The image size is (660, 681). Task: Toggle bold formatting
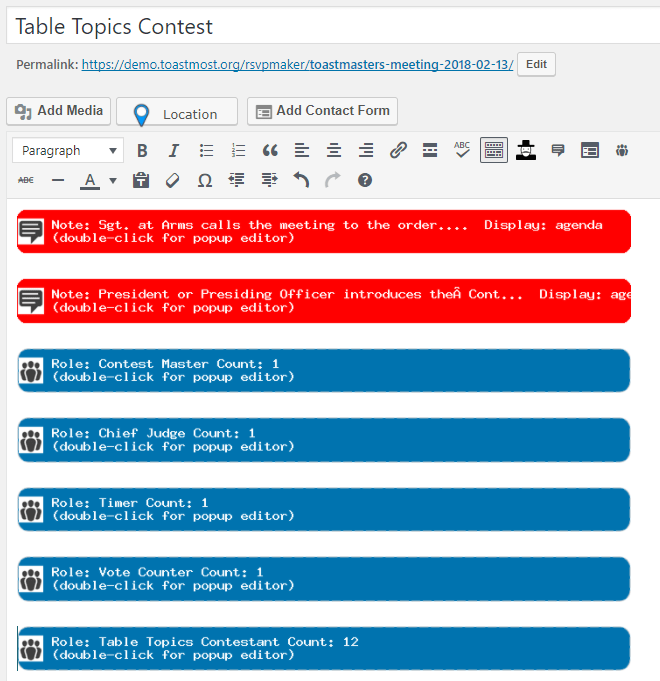pyautogui.click(x=142, y=151)
